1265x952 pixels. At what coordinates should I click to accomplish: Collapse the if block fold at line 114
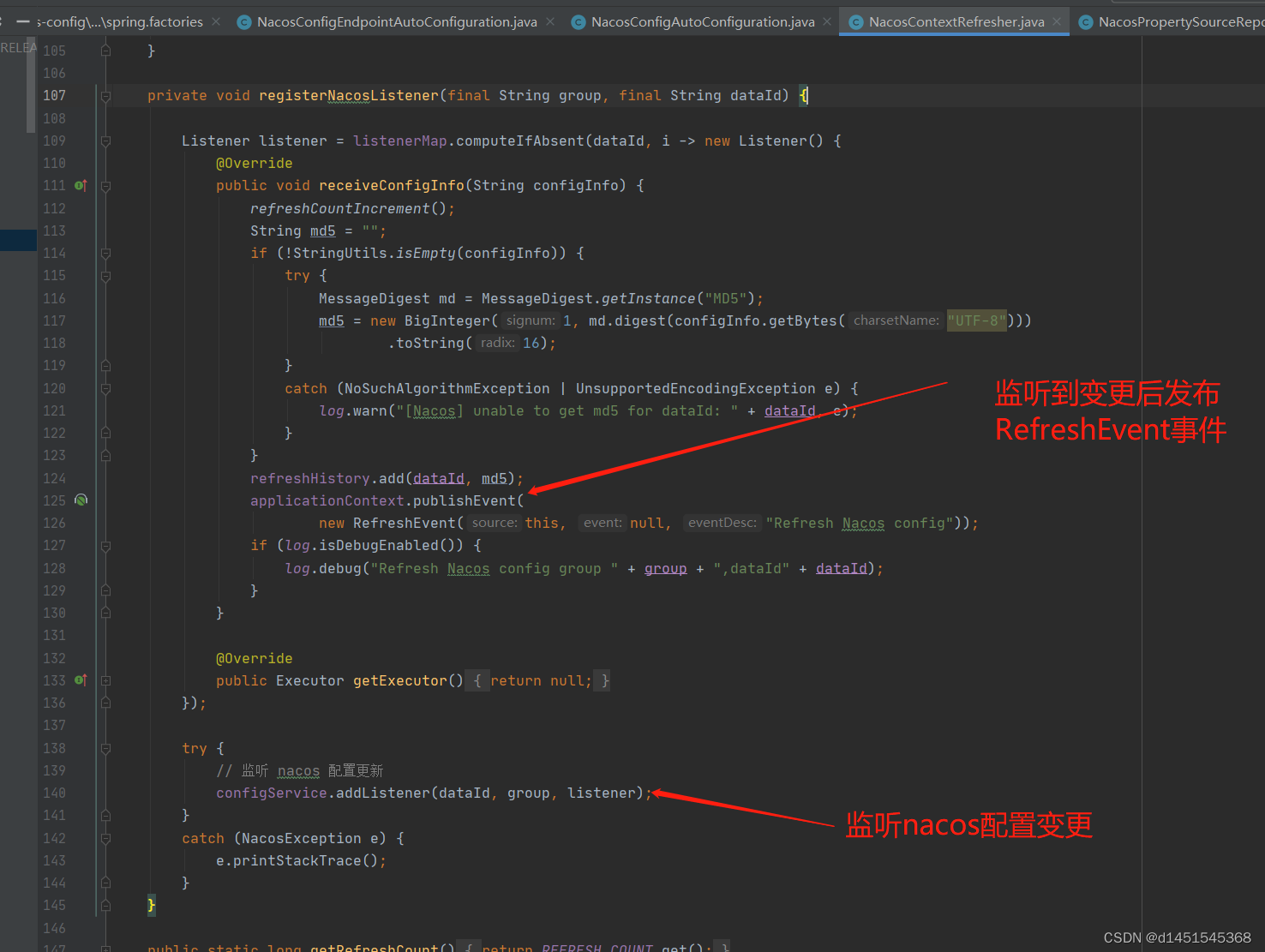(x=105, y=253)
